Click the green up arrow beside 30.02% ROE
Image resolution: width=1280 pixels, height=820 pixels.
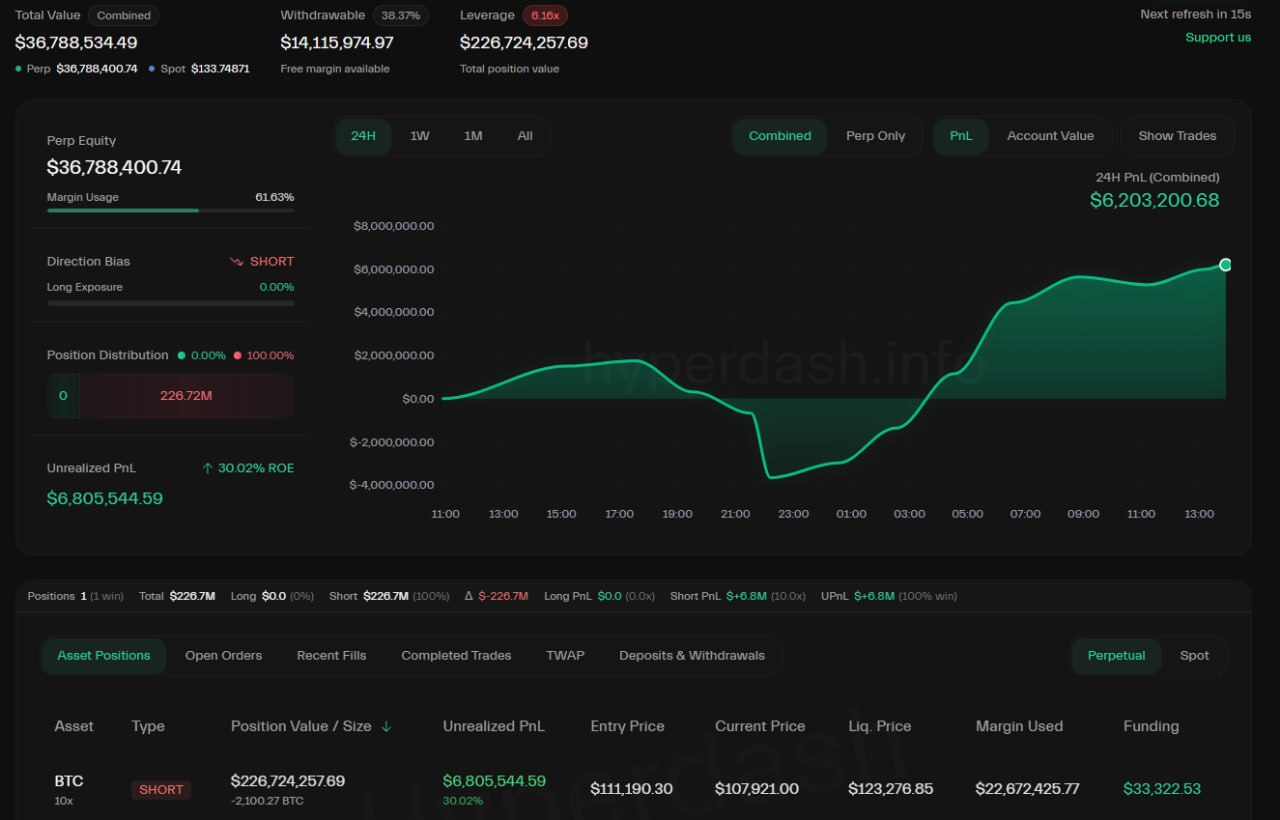tap(208, 468)
